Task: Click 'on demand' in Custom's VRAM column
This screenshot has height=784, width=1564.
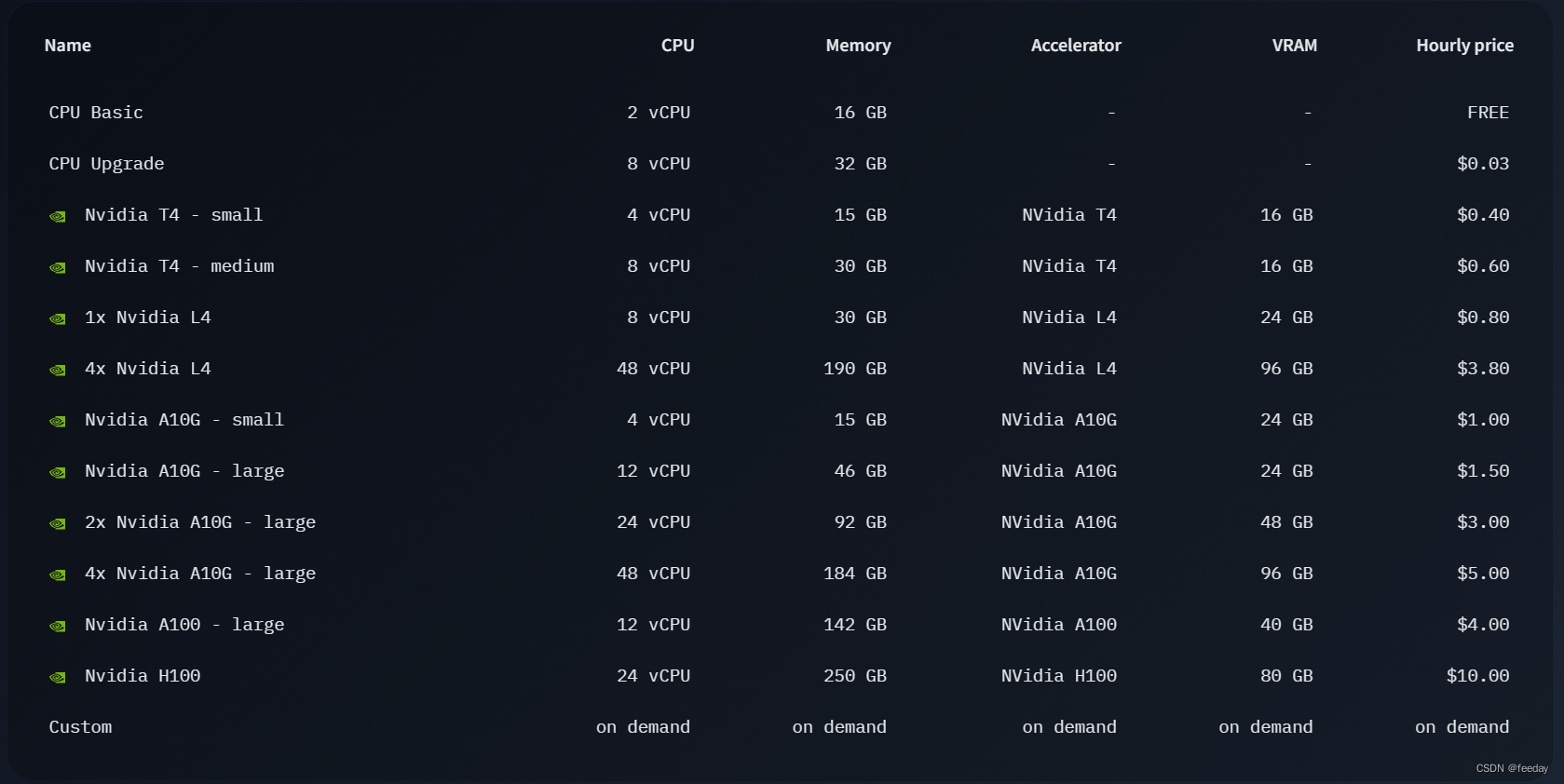Action: pos(1266,727)
